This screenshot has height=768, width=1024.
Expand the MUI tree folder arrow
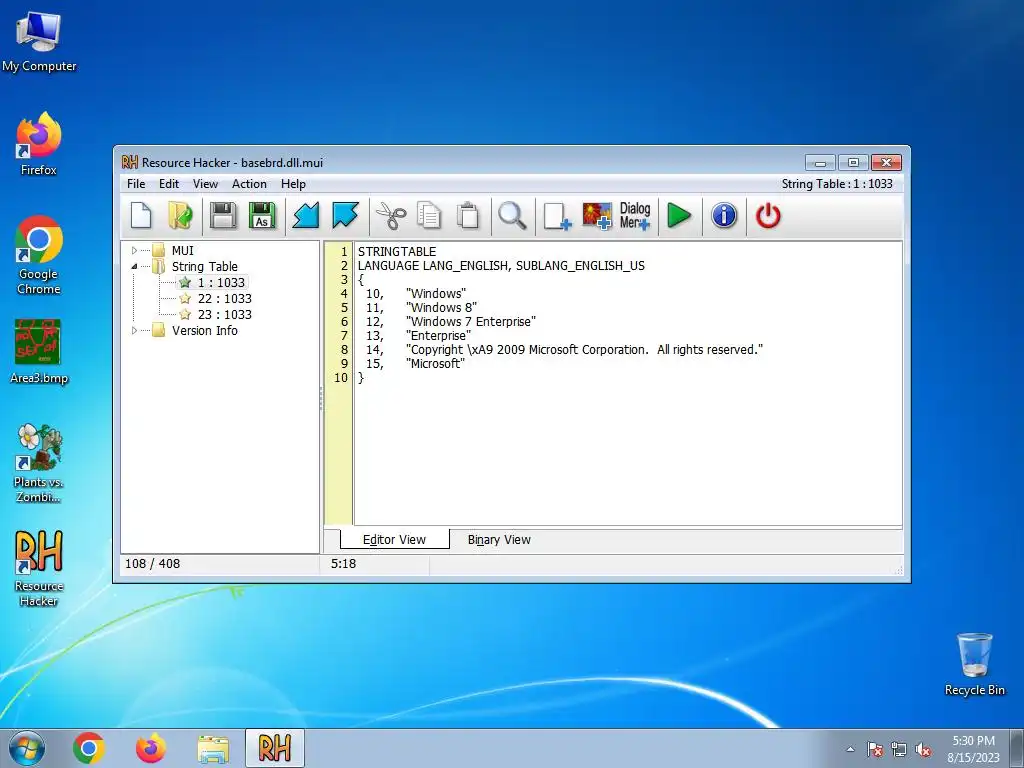tap(134, 250)
